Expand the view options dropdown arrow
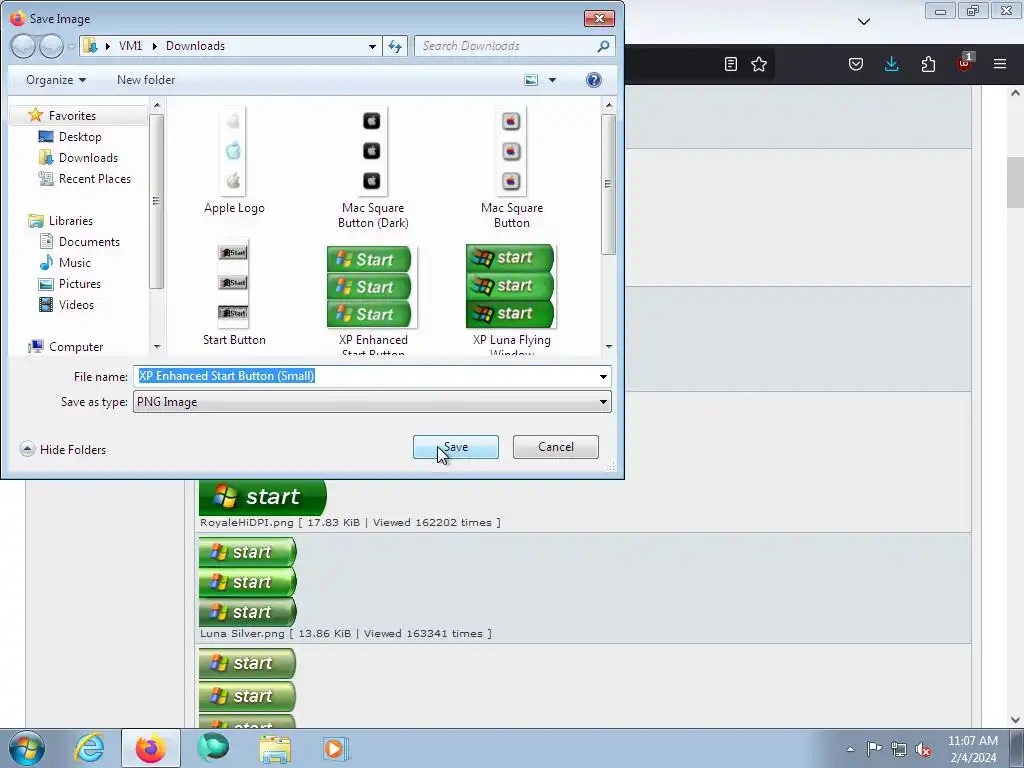 [x=552, y=80]
